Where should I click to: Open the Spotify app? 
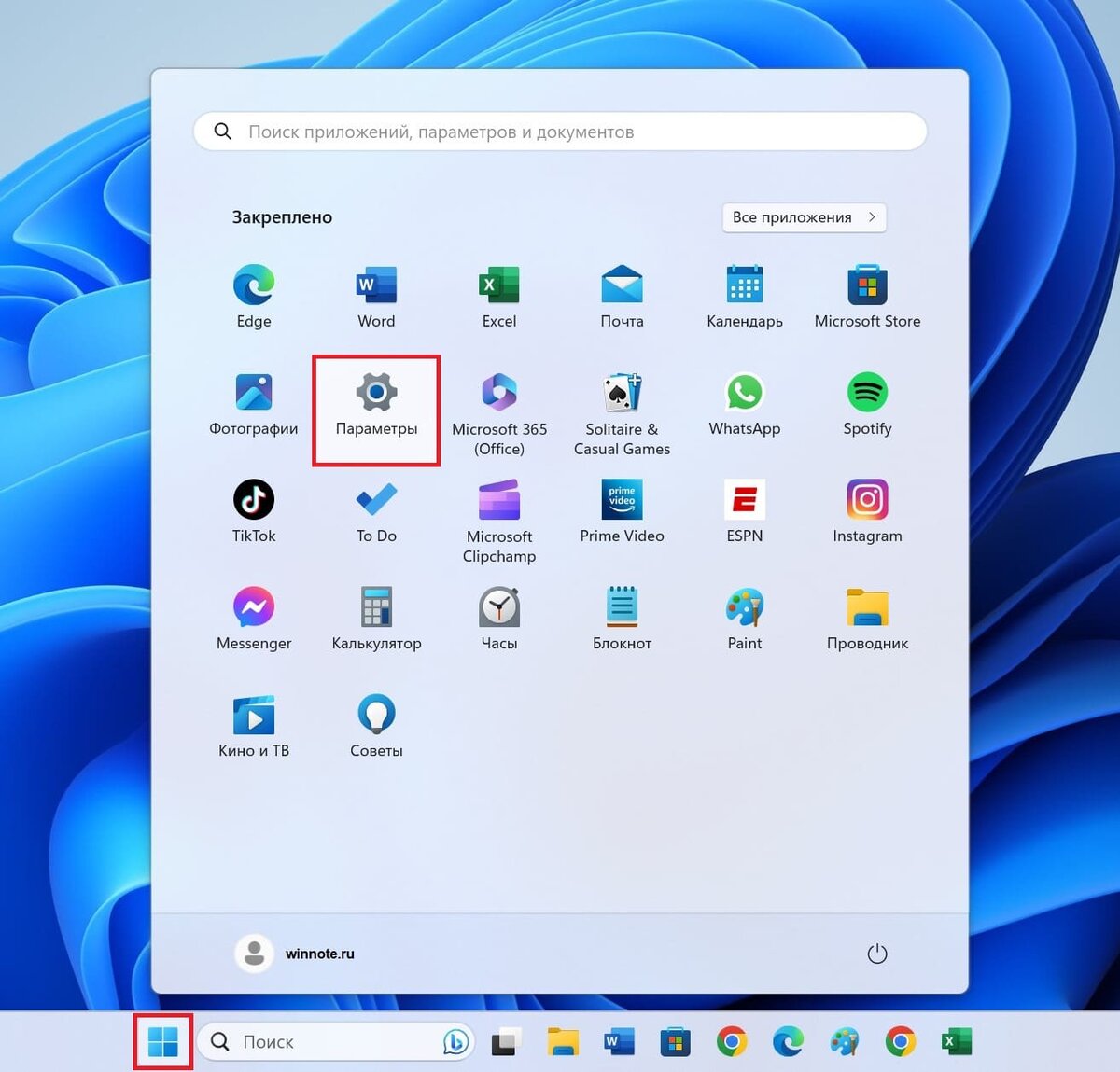click(867, 405)
